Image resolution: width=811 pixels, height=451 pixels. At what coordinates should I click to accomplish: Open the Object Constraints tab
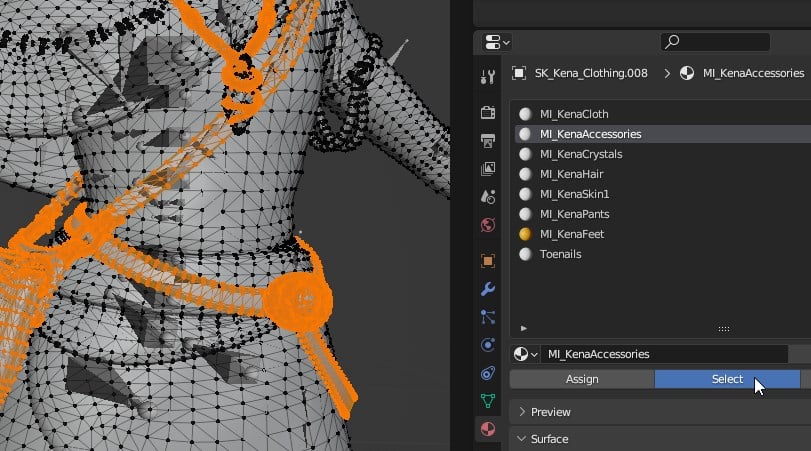point(488,373)
